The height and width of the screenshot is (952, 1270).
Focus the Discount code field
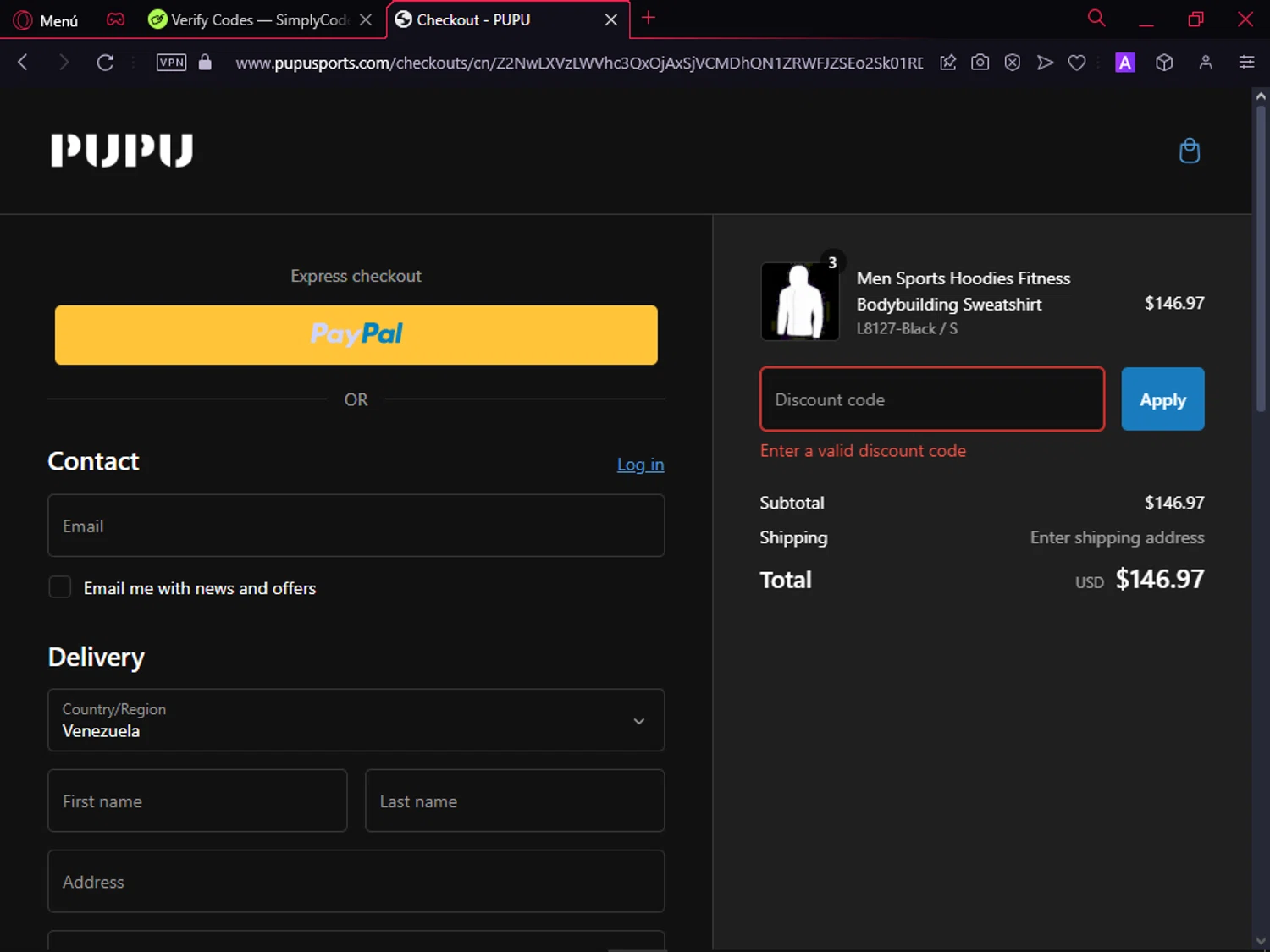(932, 399)
